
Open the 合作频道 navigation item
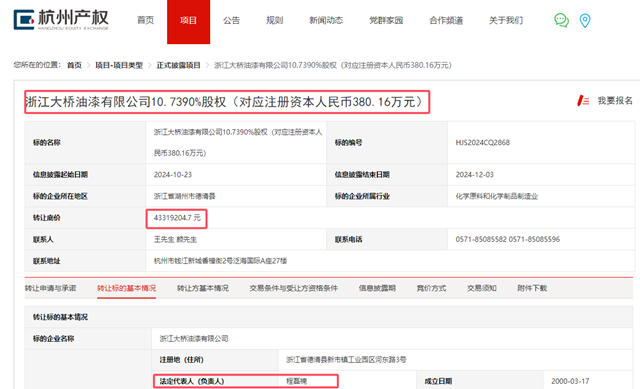tap(446, 20)
